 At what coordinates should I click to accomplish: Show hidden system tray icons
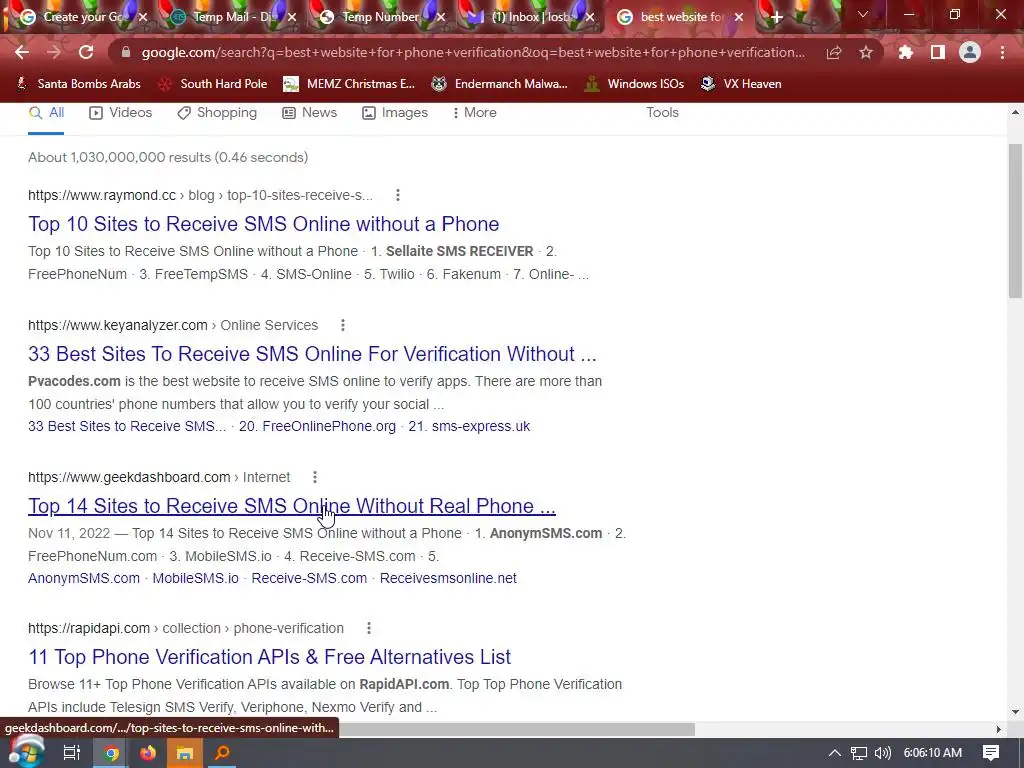(835, 753)
